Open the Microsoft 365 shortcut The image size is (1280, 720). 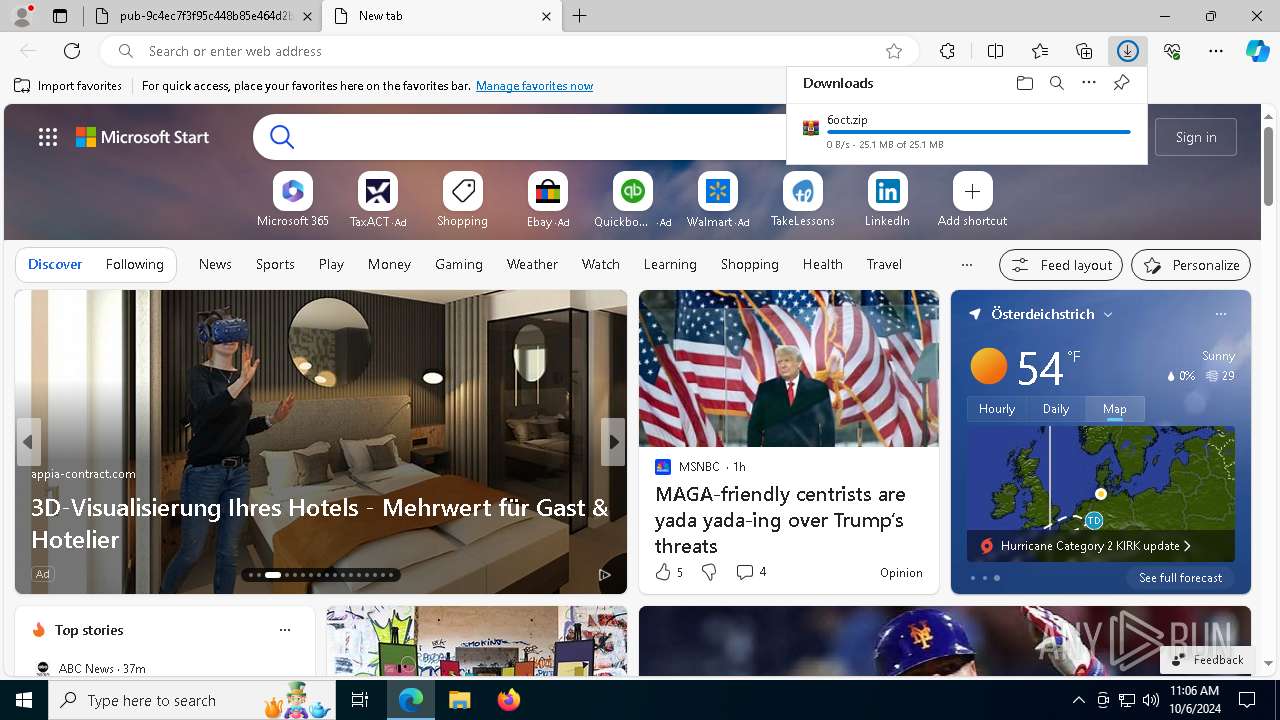[x=293, y=200]
